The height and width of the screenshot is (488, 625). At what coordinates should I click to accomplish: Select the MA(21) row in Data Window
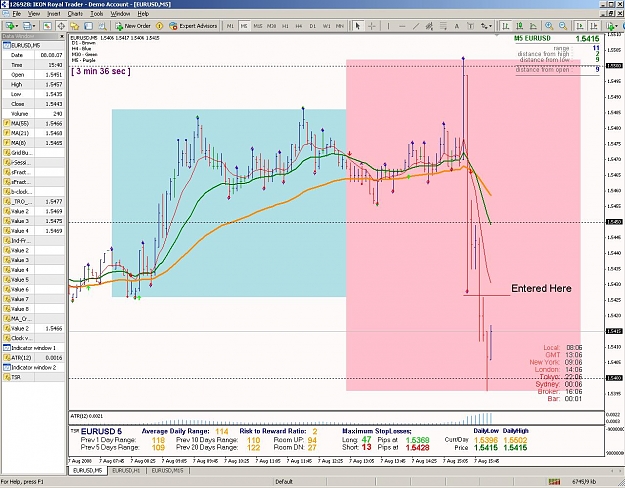33,133
